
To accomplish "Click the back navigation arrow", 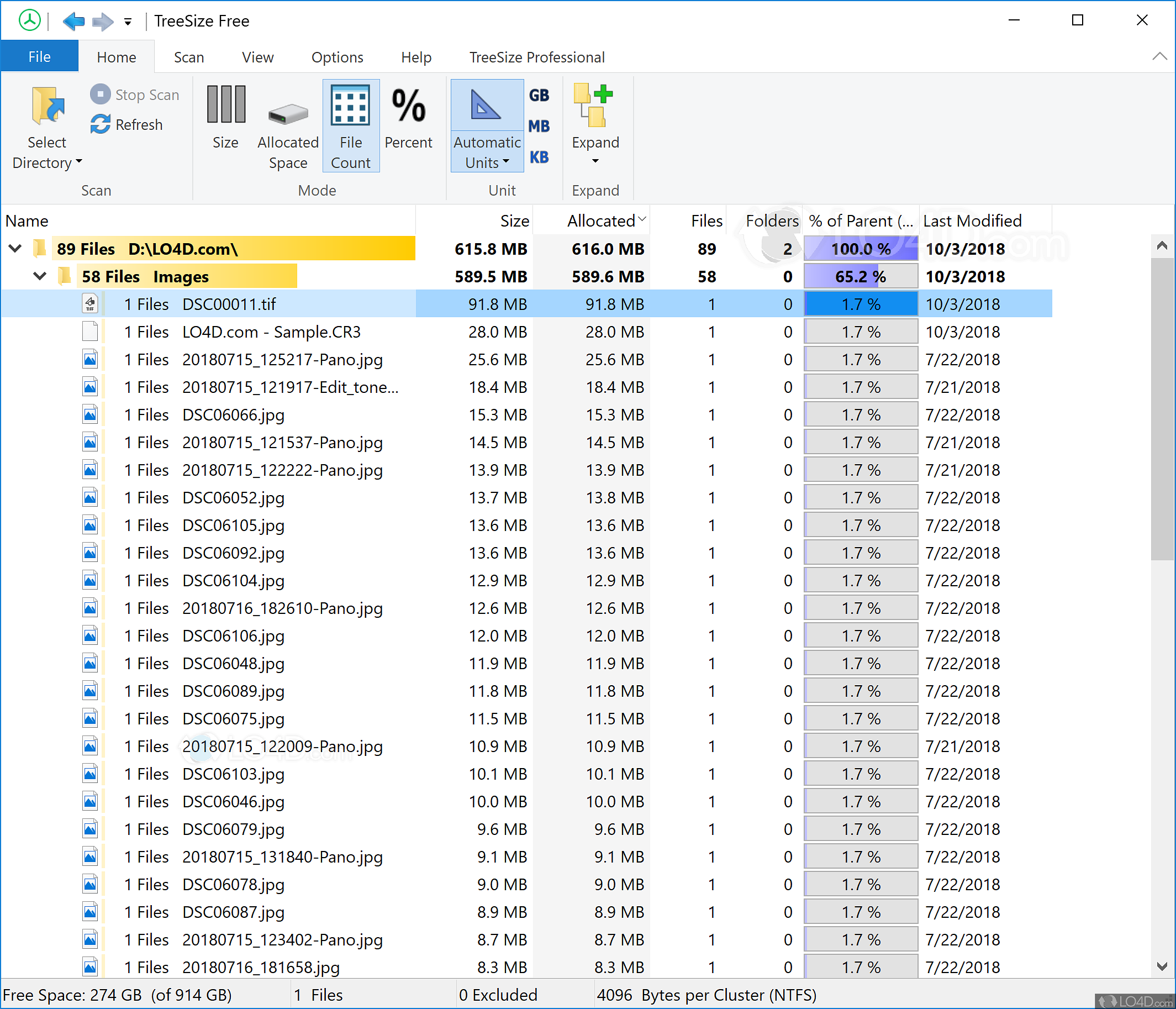I will pos(74,20).
